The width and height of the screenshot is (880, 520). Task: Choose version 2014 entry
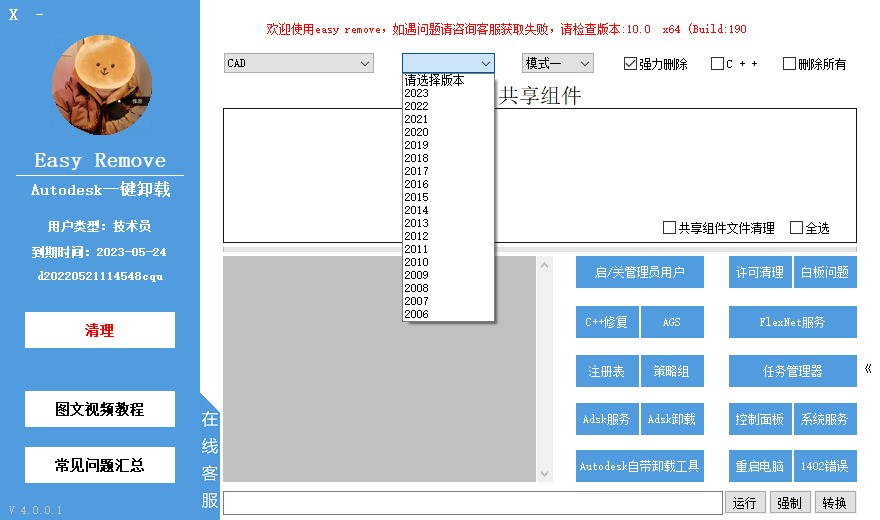(x=448, y=210)
